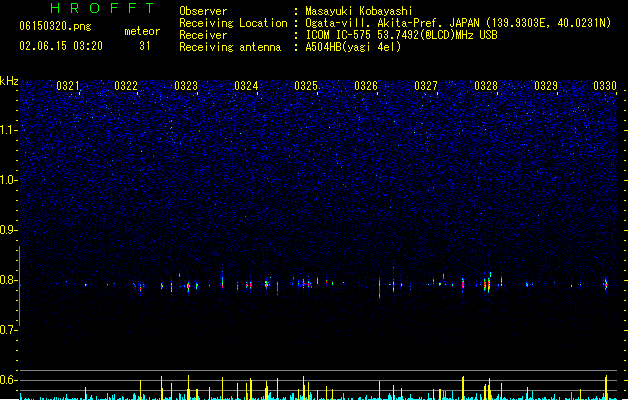Click the 0330 time marker
The image size is (629, 400).
click(605, 86)
